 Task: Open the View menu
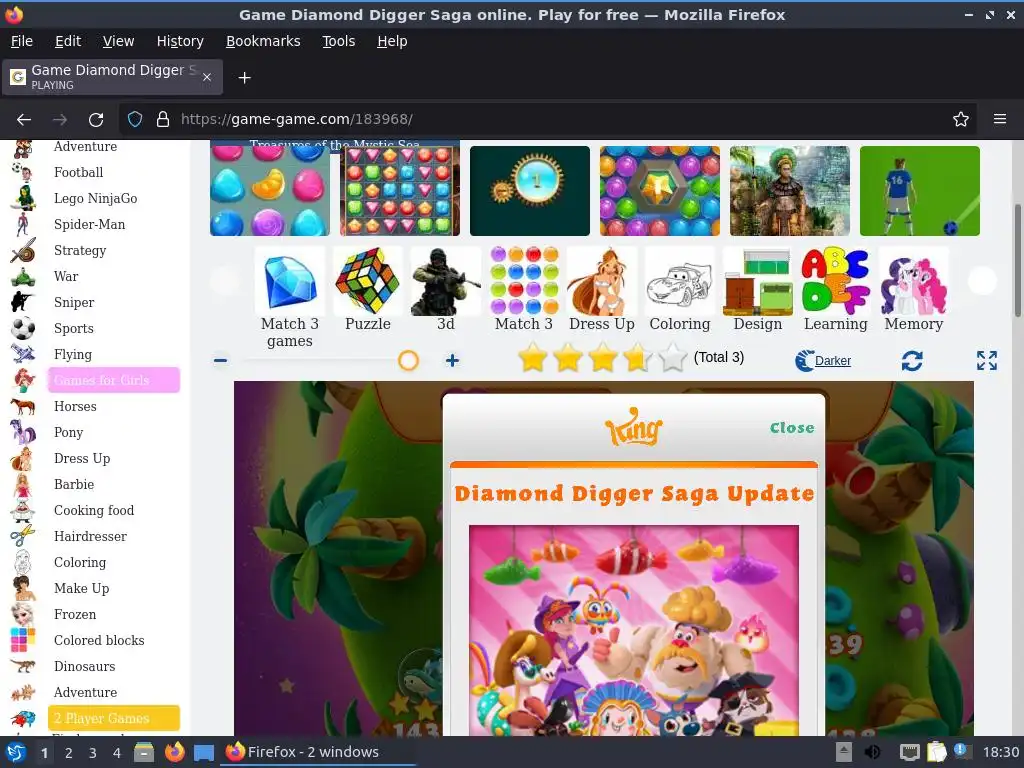click(118, 41)
